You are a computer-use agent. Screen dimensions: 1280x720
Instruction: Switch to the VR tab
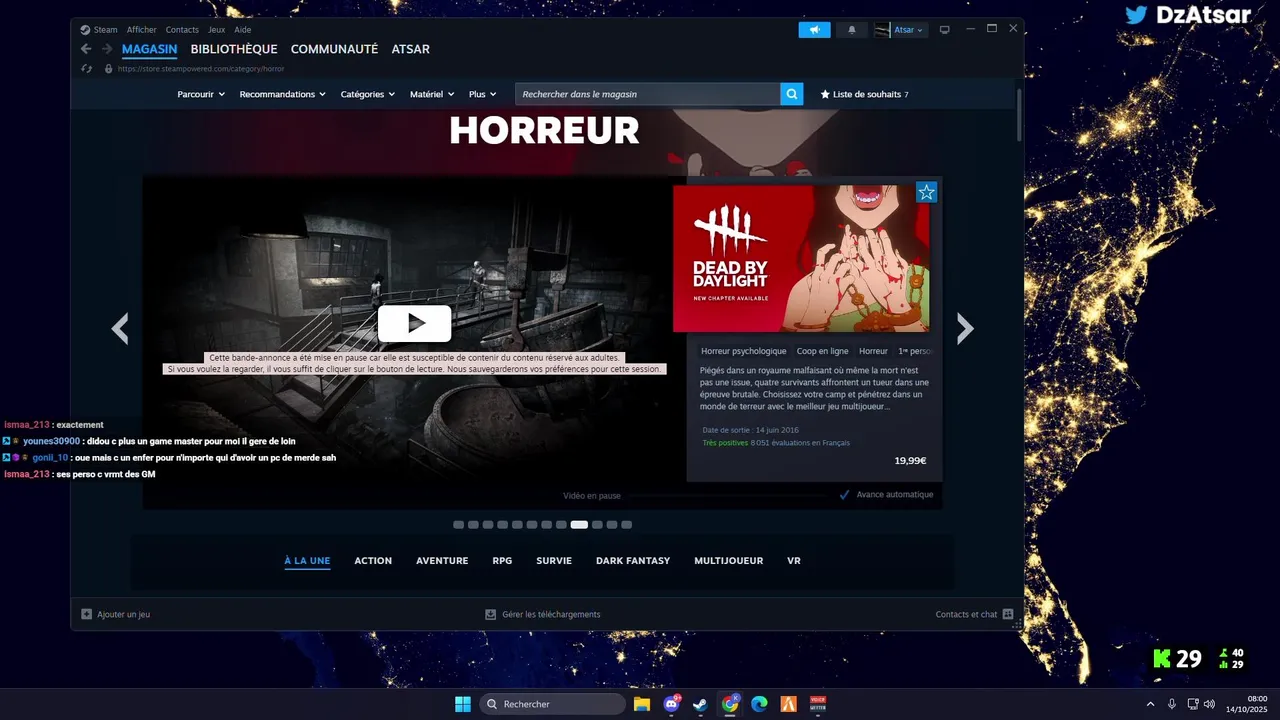click(x=794, y=561)
